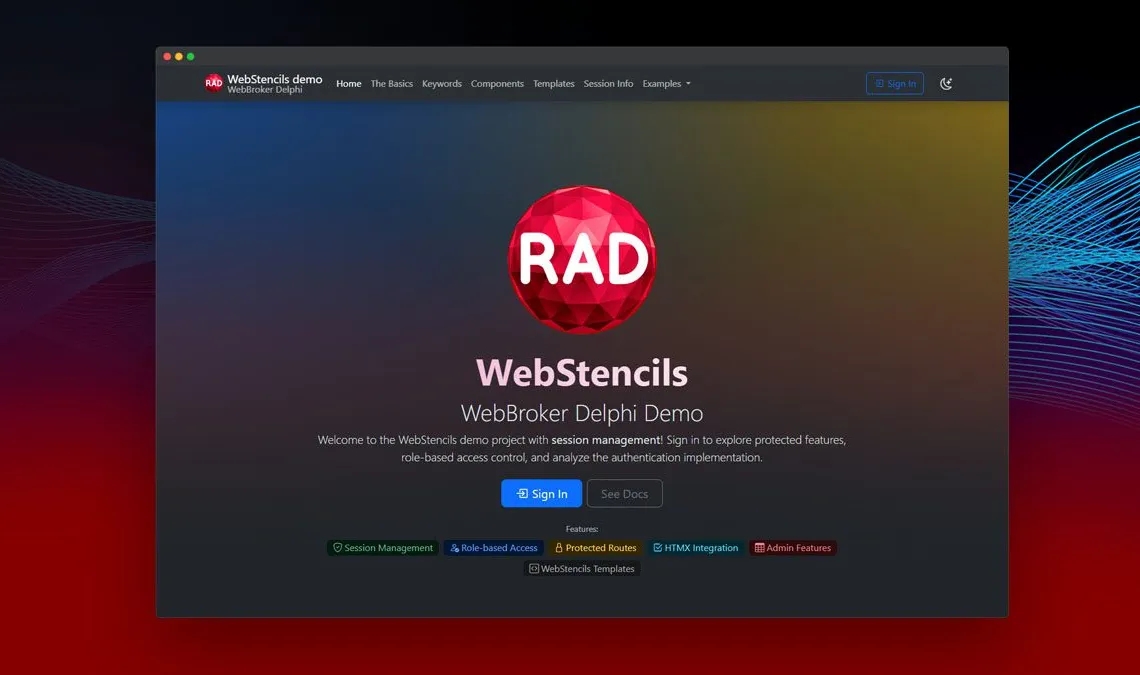Navigate to the Components page
Viewport: 1140px width, 675px height.
point(497,84)
